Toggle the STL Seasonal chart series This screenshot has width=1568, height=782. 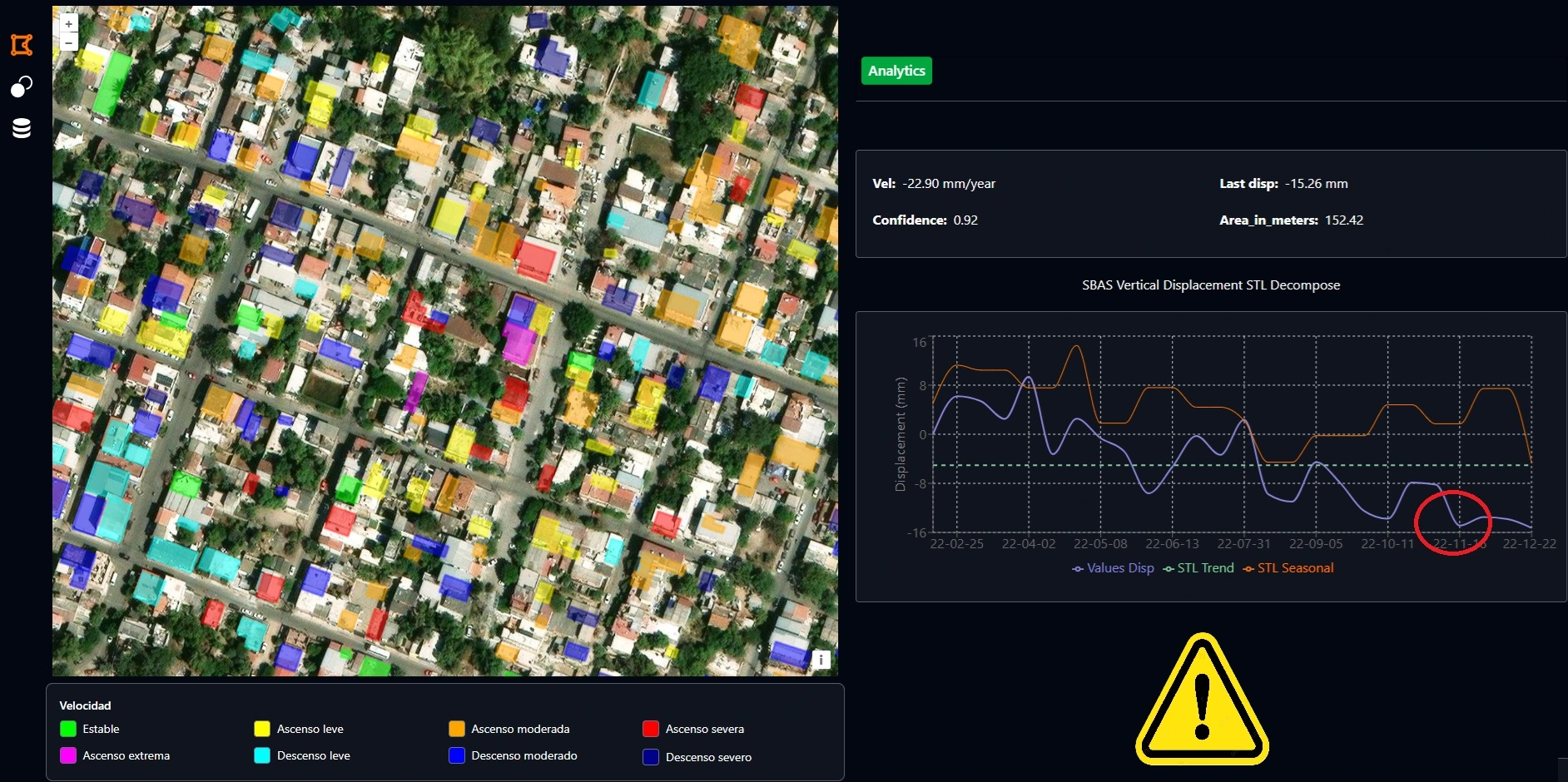1288,568
